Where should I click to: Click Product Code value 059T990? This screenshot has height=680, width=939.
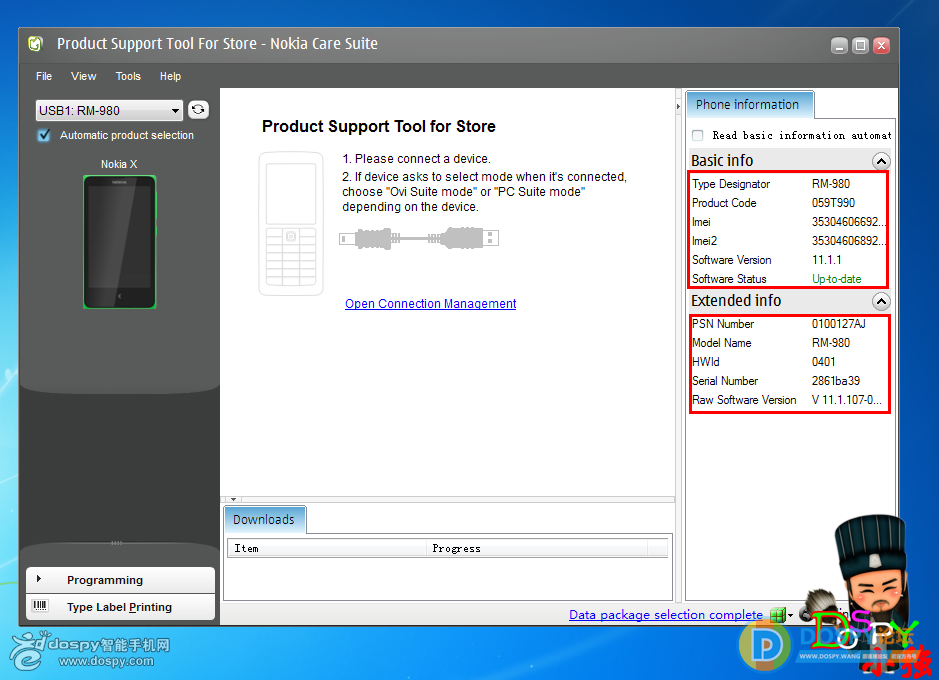click(834, 203)
